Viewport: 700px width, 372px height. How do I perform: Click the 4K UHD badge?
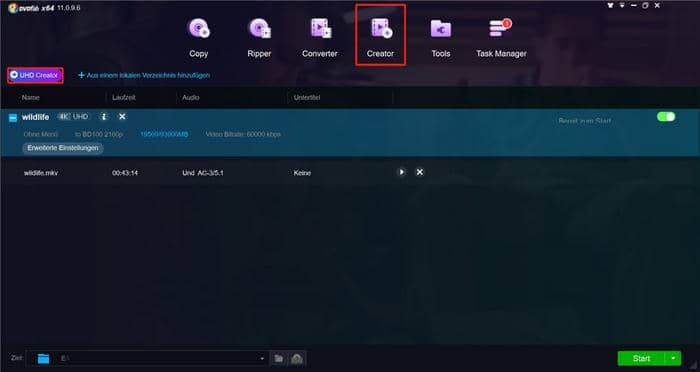click(x=73, y=117)
